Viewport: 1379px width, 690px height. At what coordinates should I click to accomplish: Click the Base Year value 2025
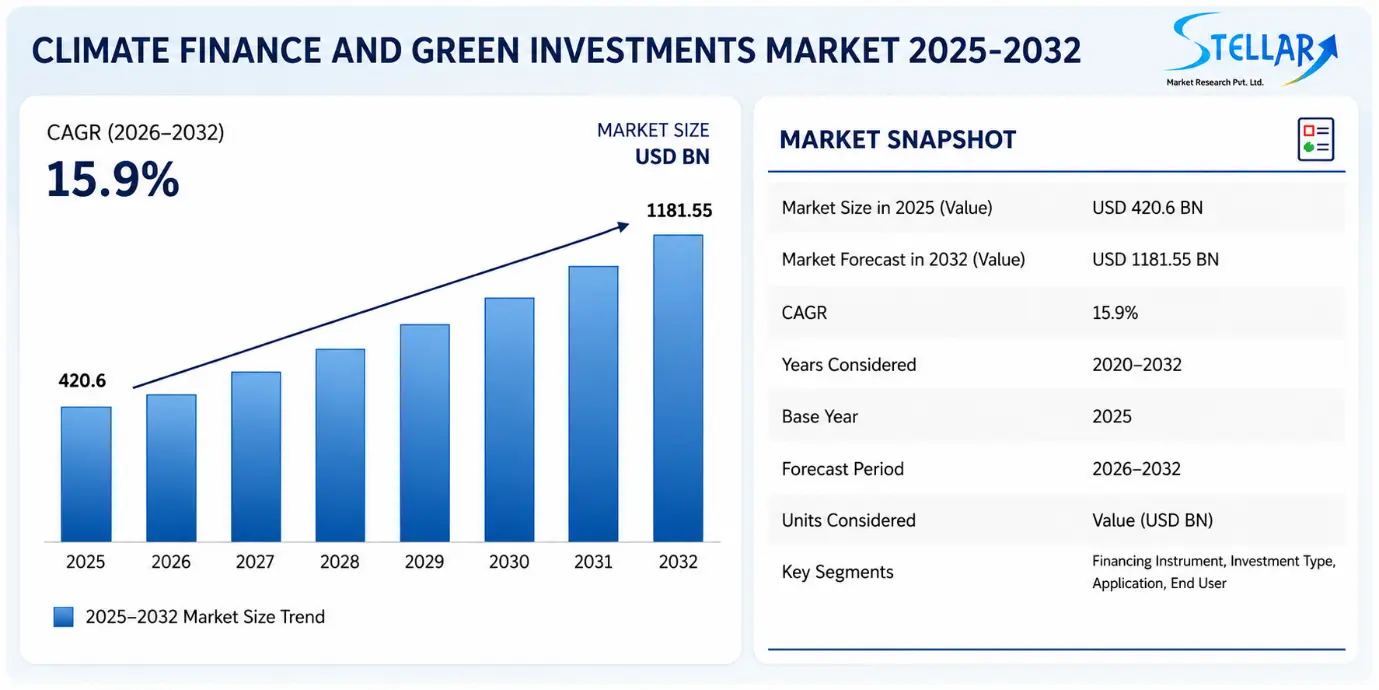click(x=1112, y=417)
